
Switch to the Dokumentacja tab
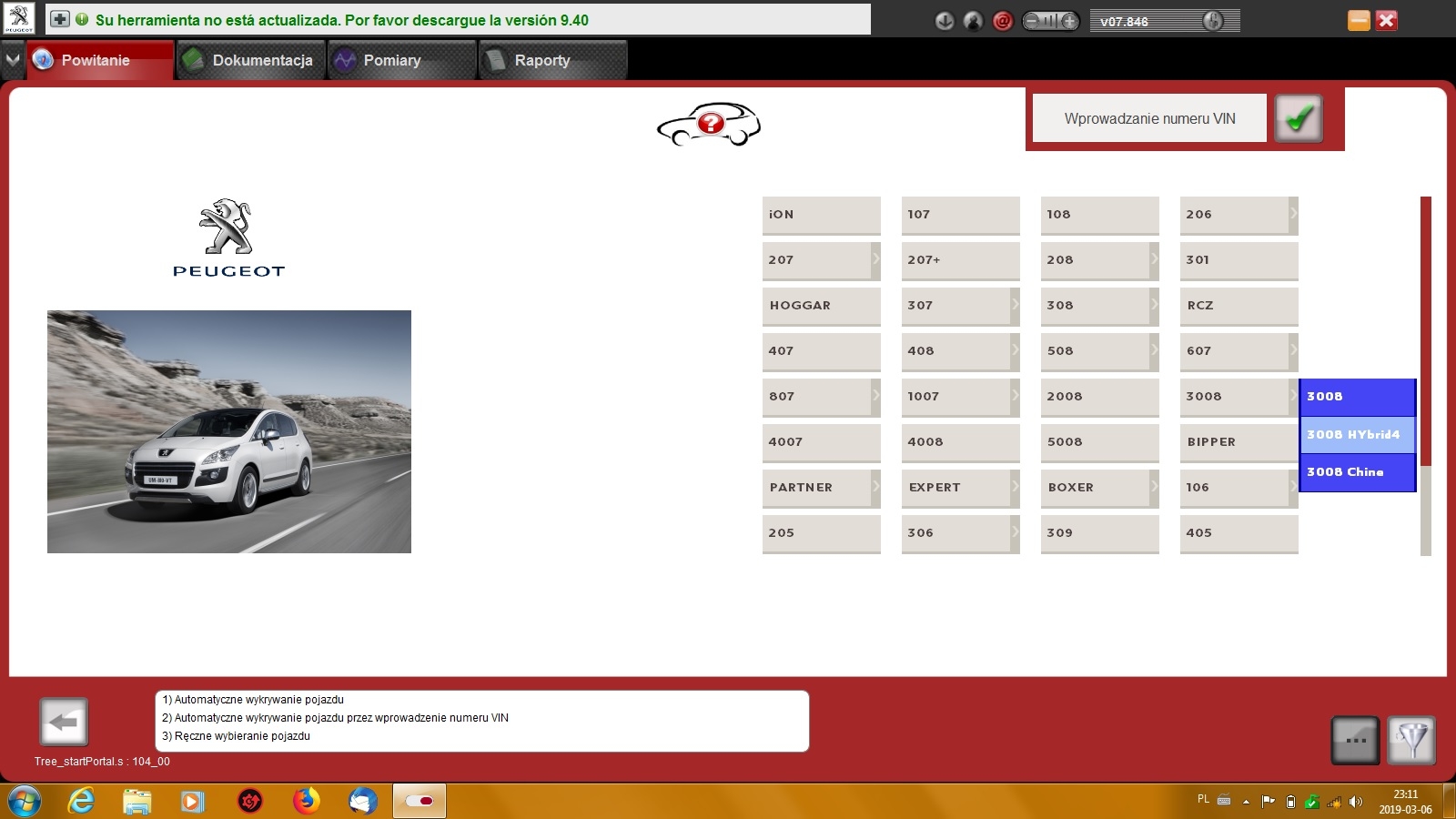pos(251,60)
